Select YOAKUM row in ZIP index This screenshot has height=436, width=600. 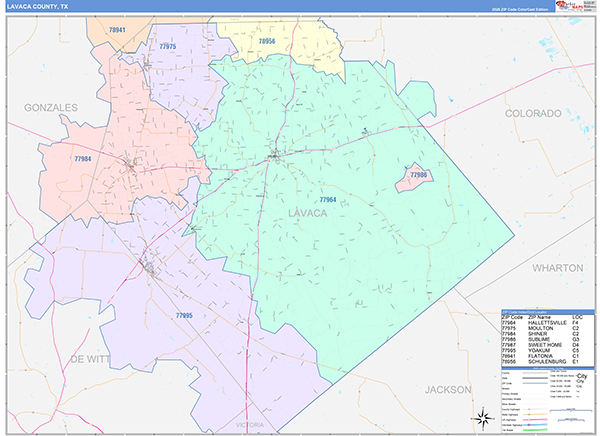tap(548, 350)
